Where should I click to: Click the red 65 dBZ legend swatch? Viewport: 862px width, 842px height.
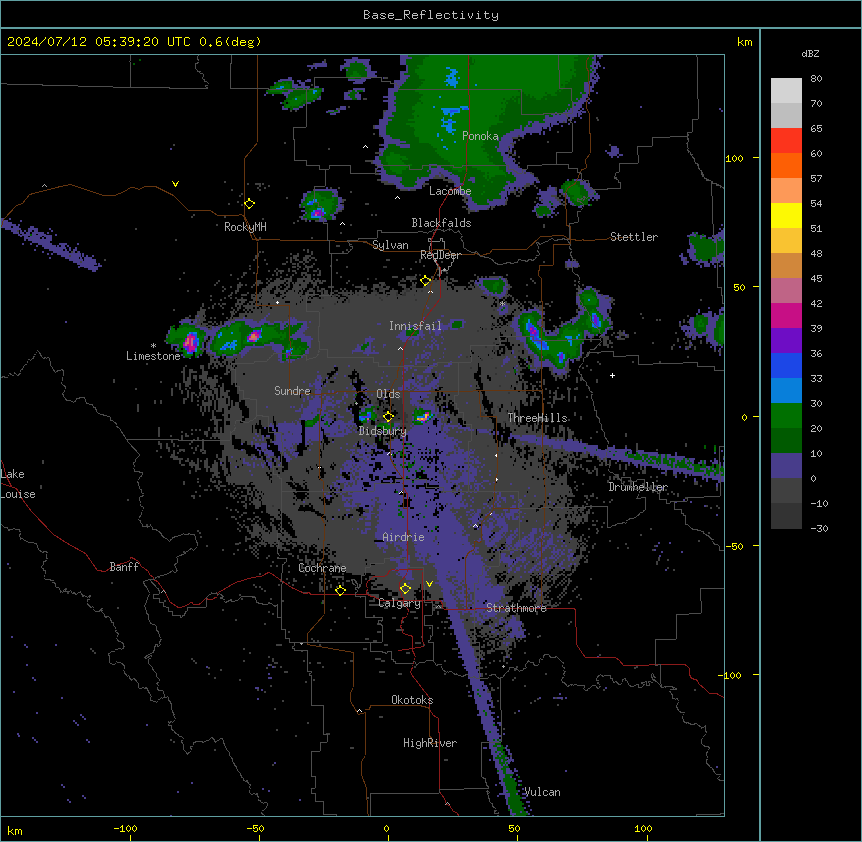[786, 141]
